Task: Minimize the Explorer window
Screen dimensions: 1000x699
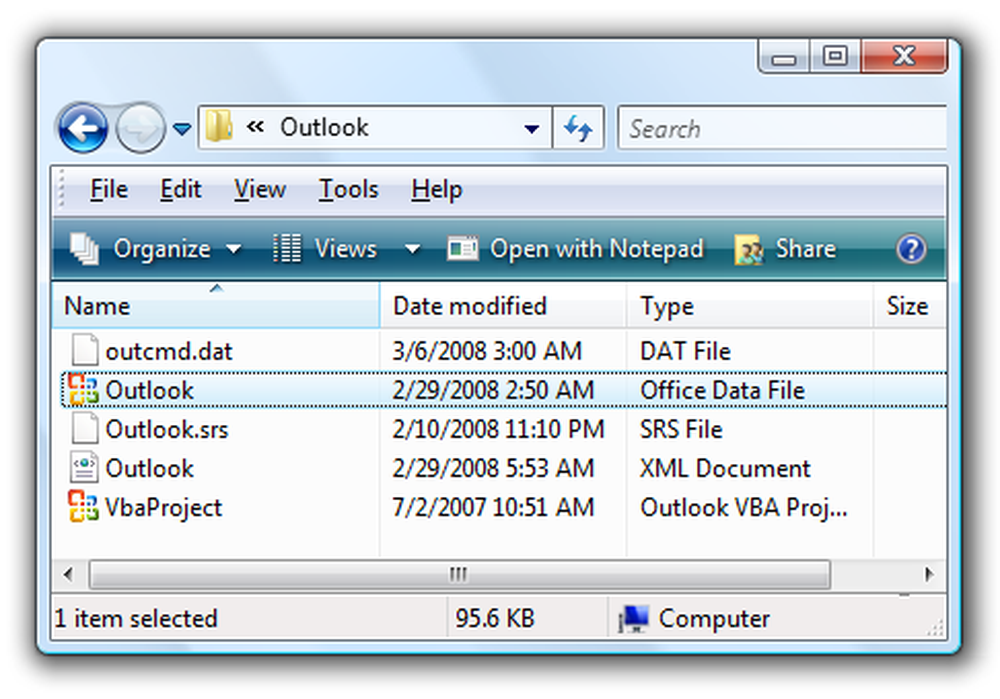Action: pos(784,56)
